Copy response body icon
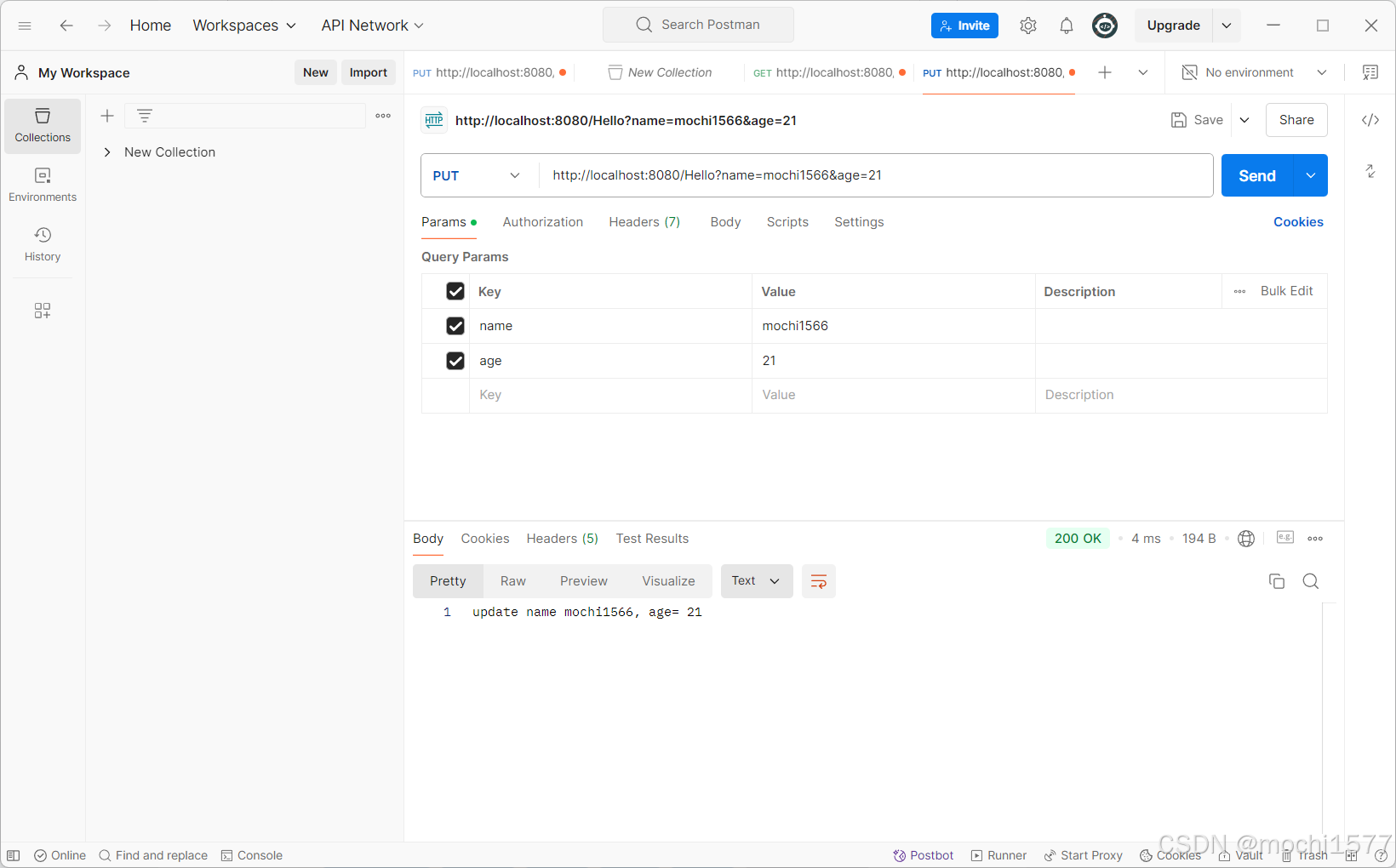 [x=1277, y=581]
